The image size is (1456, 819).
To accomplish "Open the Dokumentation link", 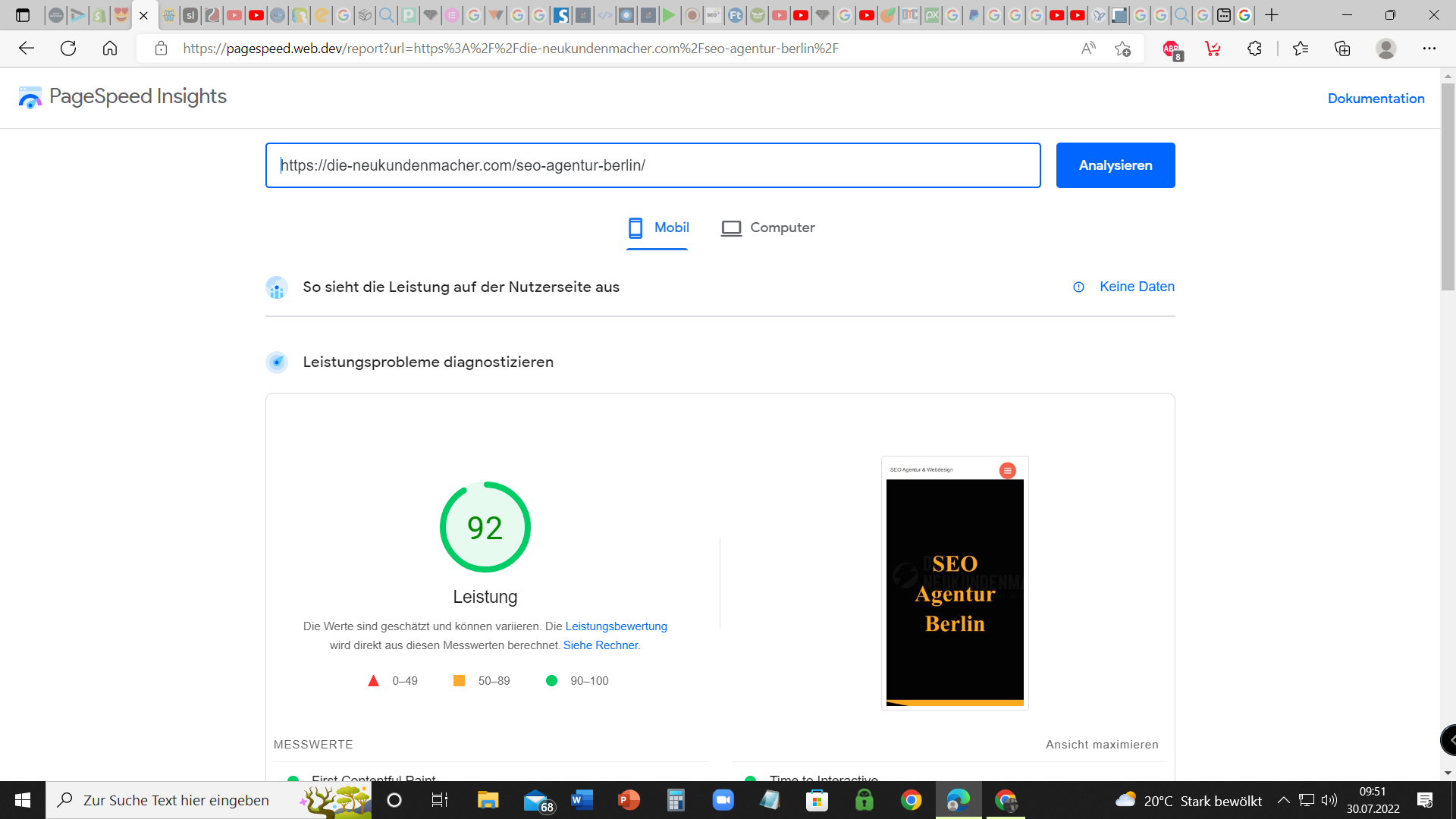I will pos(1376,99).
